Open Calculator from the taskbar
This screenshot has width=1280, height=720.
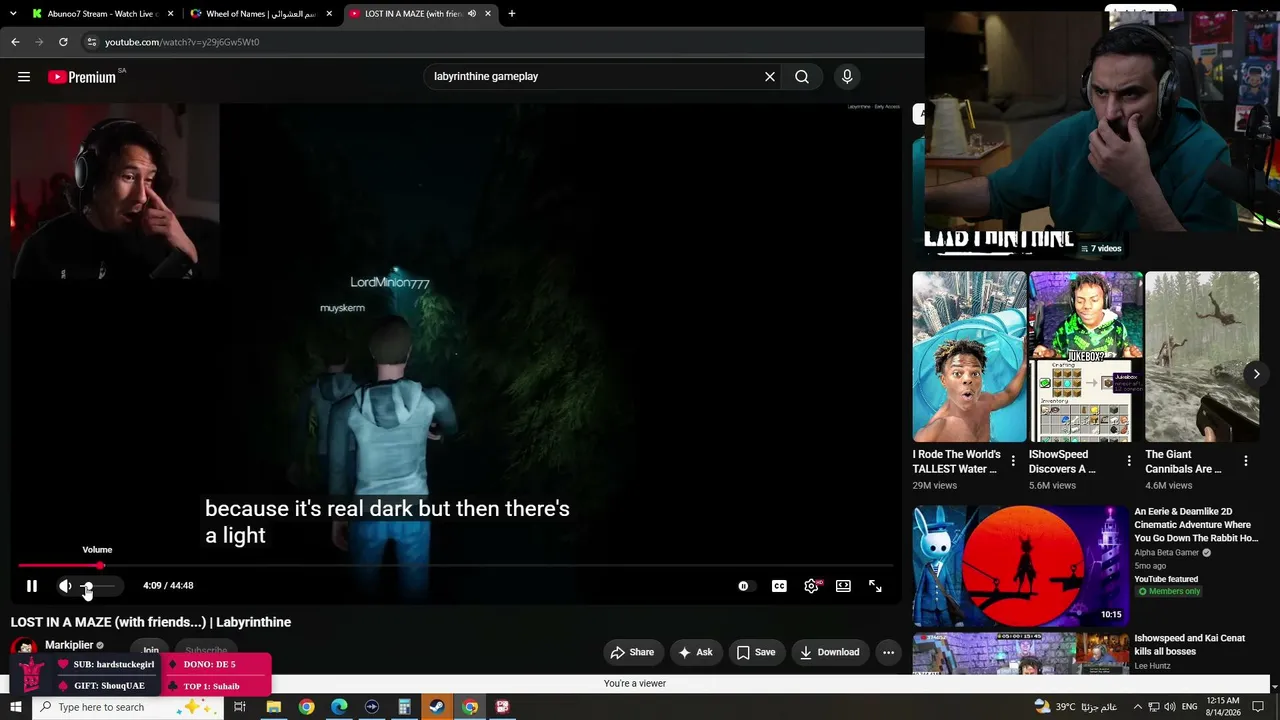coord(404,707)
